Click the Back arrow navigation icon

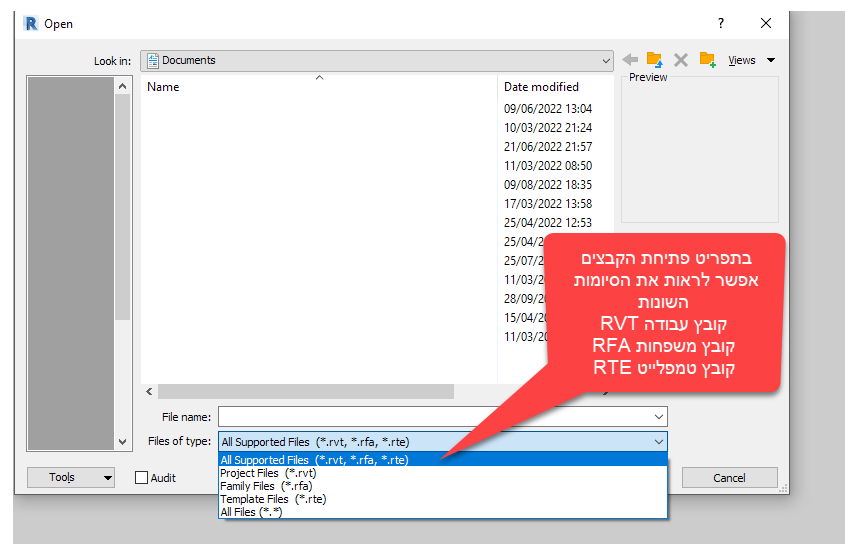pyautogui.click(x=630, y=60)
